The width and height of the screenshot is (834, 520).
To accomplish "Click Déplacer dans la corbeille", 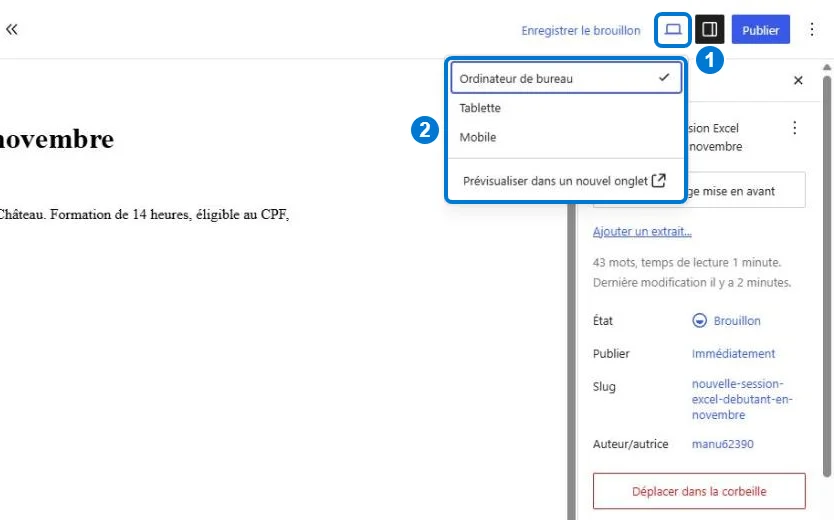I will pos(699,491).
